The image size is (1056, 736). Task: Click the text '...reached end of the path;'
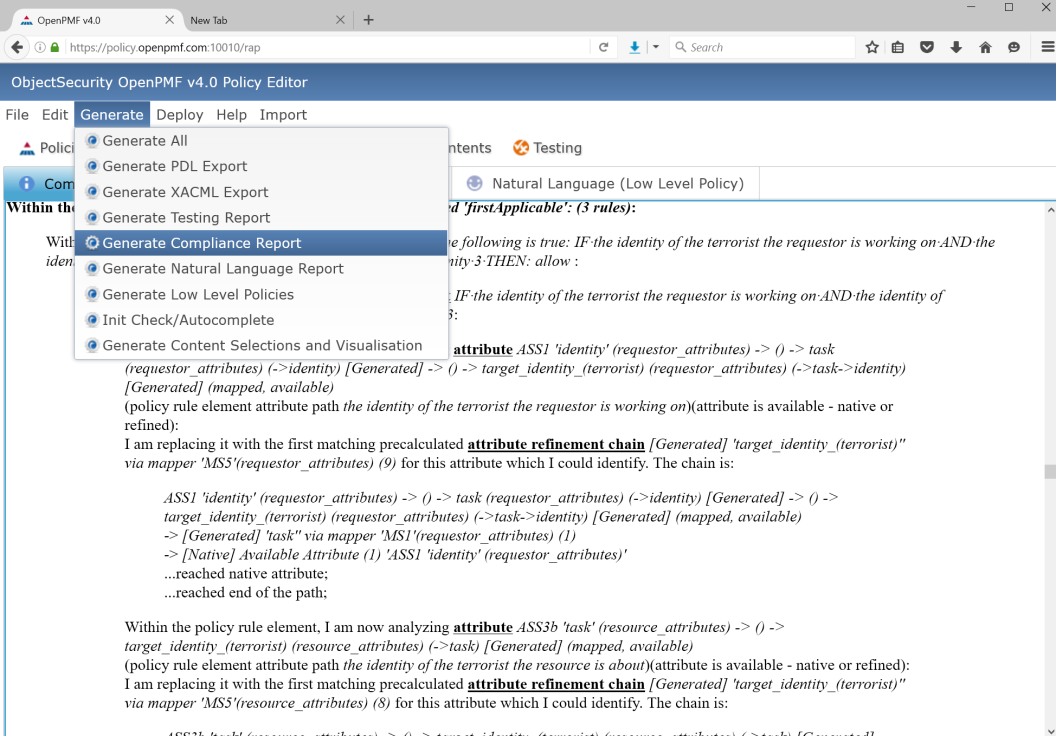(x=245, y=593)
